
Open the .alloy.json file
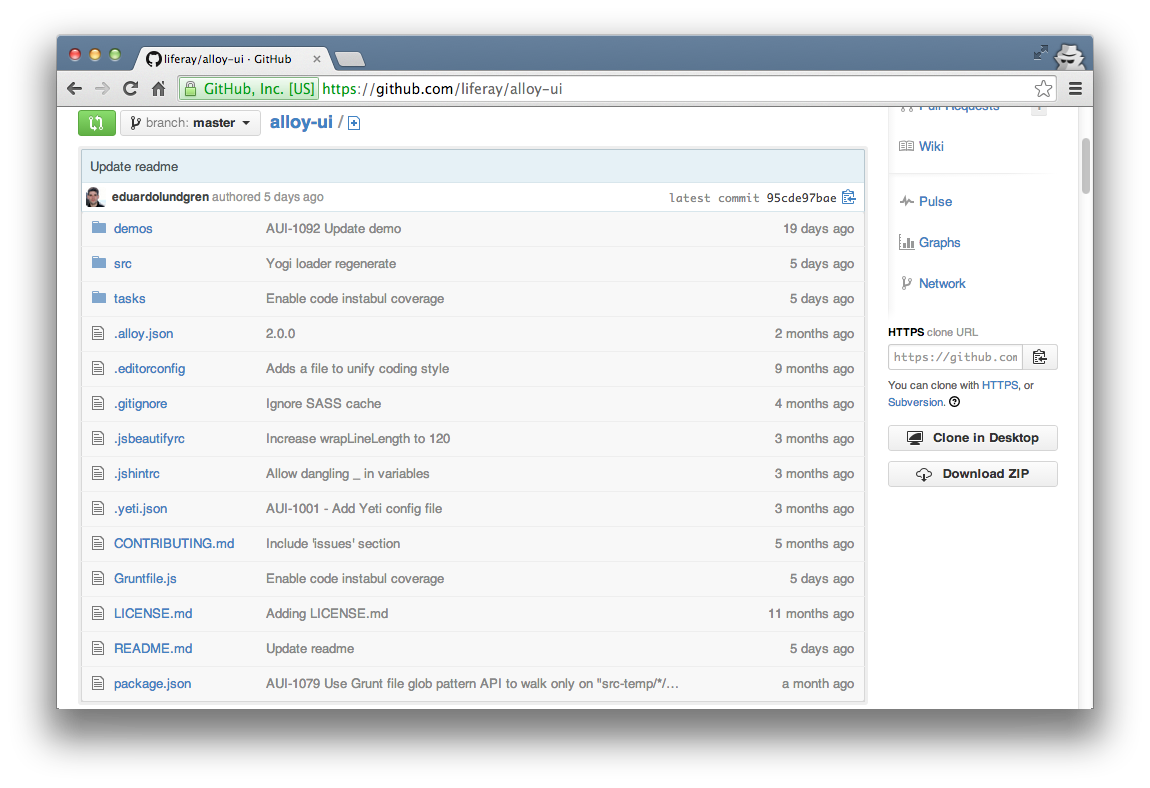(x=143, y=334)
